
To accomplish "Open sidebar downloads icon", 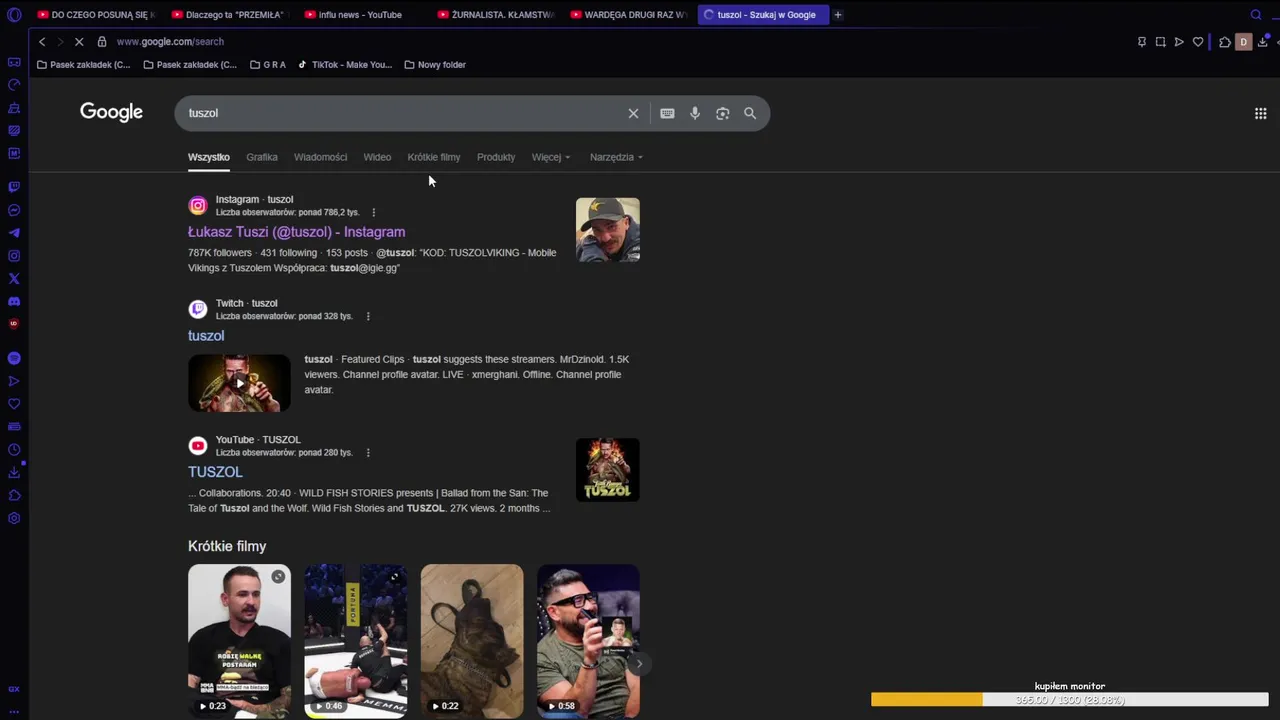I will coord(14,473).
